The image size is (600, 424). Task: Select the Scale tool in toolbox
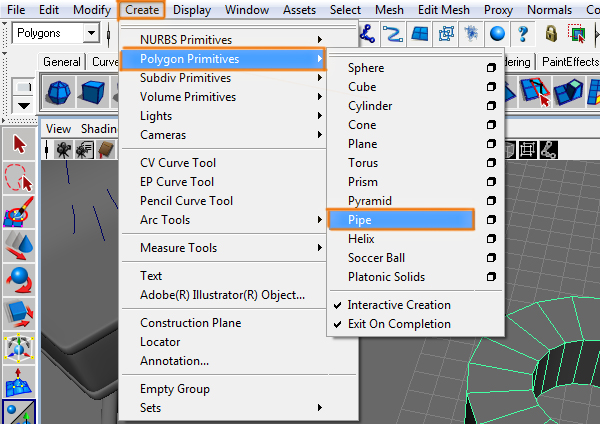[19, 315]
